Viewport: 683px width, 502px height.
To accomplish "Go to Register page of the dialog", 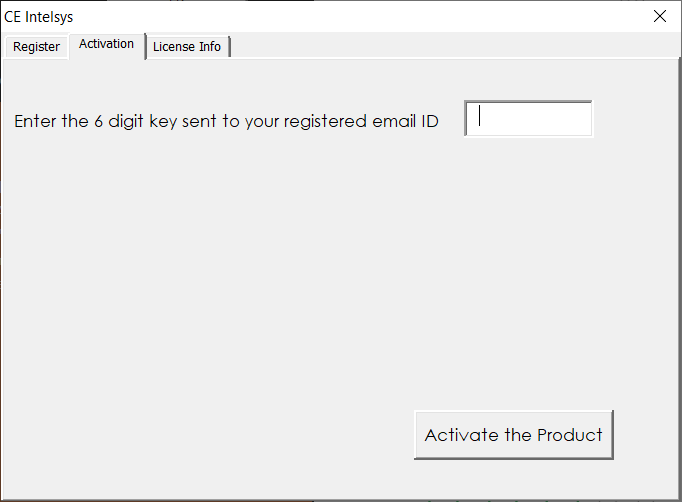I will [36, 47].
